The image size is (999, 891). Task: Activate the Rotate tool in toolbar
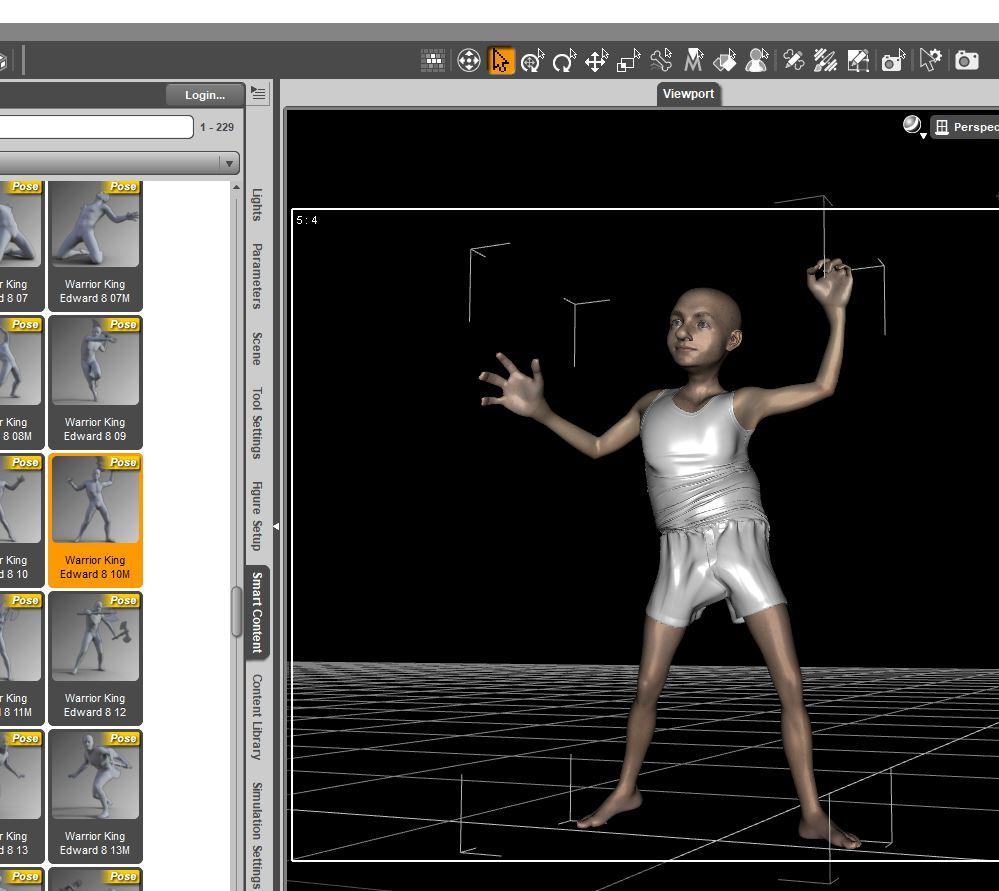point(564,61)
